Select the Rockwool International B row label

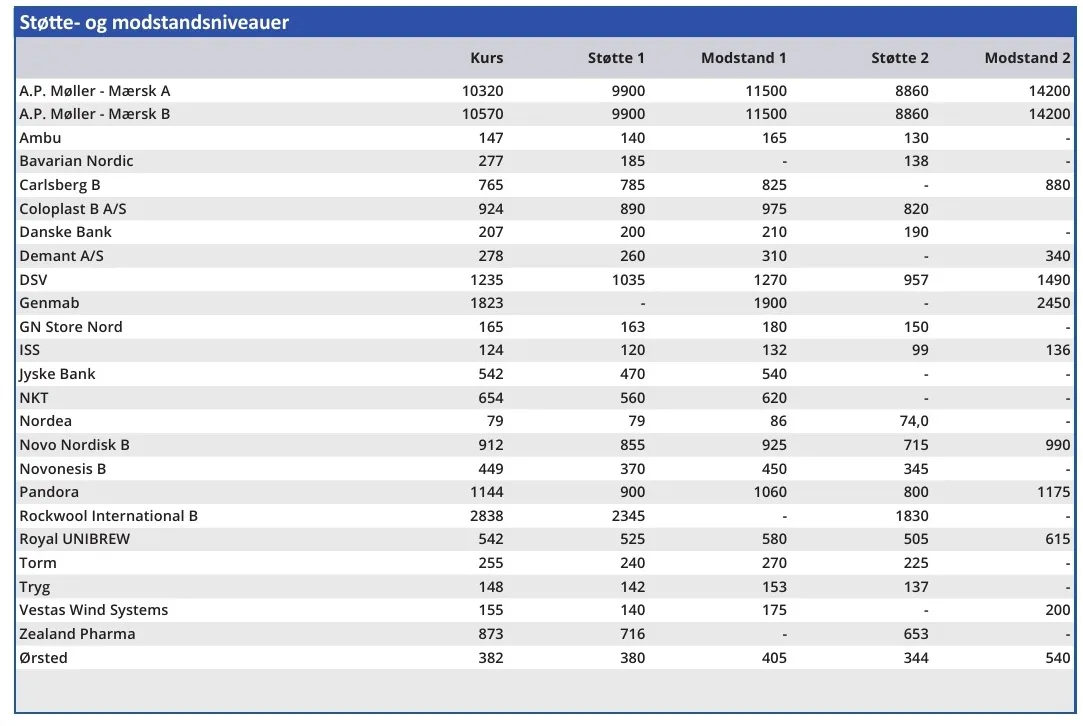(109, 516)
